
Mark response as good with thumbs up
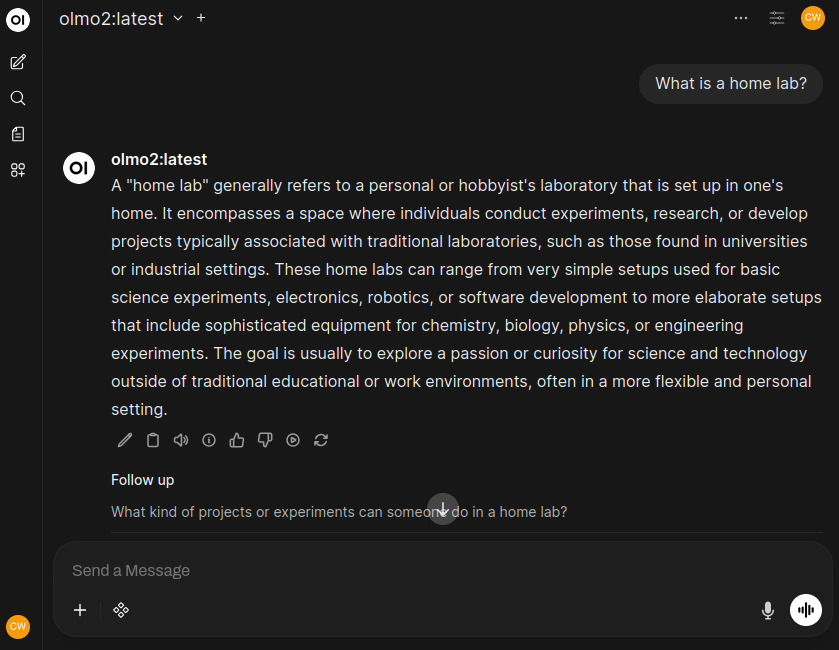point(237,440)
